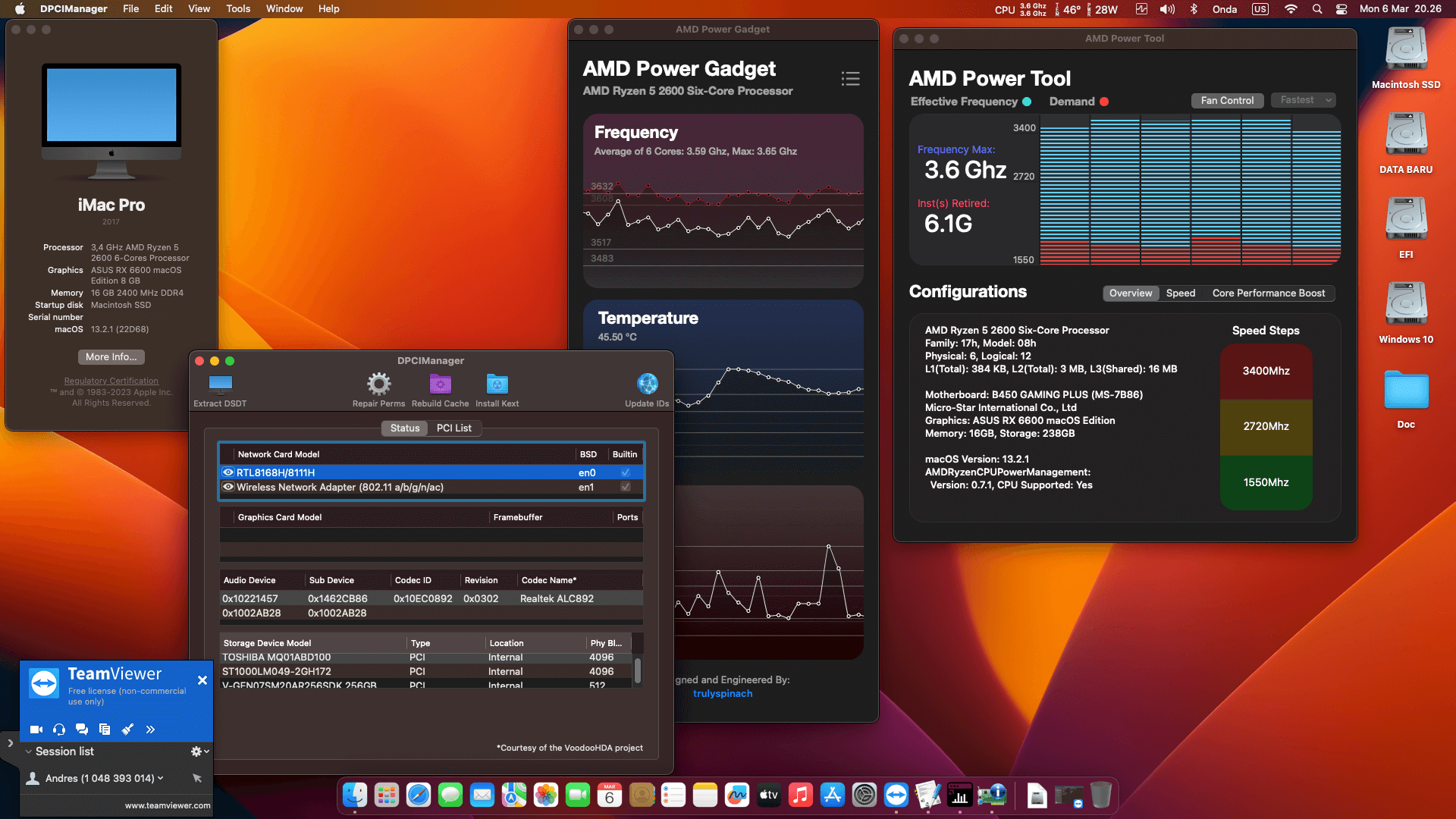Toggle visibility eye for RTL8168H/8111H row

(228, 472)
